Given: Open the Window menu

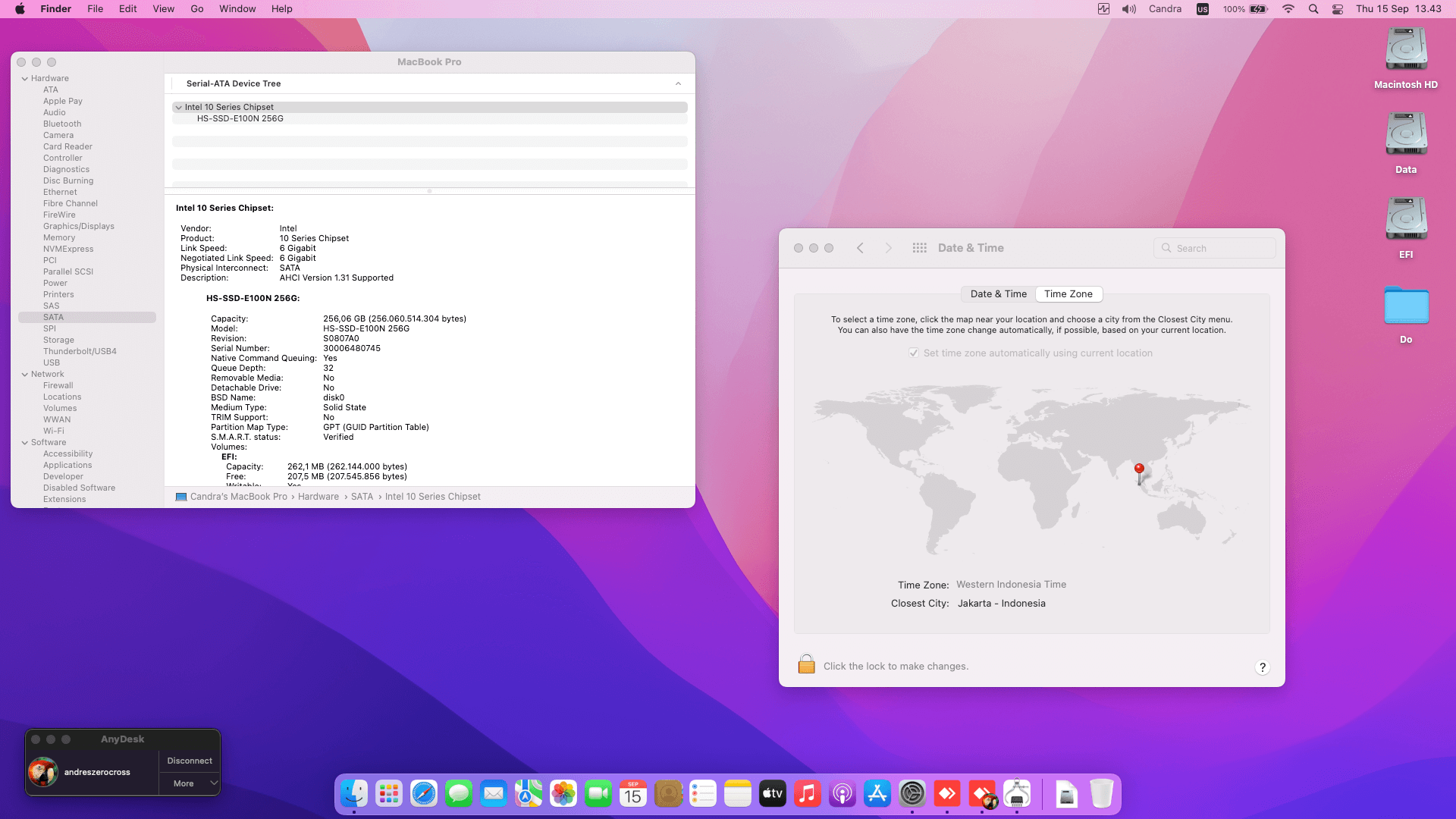Looking at the screenshot, I should click(237, 9).
